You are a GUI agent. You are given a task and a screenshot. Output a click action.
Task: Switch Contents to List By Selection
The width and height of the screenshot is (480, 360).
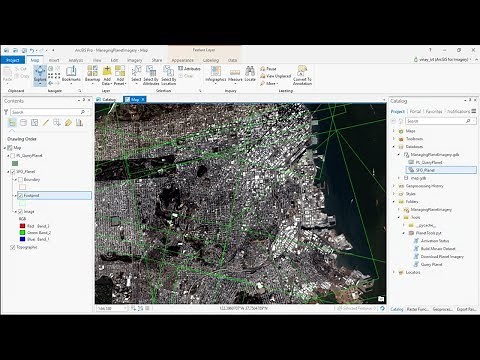point(34,123)
